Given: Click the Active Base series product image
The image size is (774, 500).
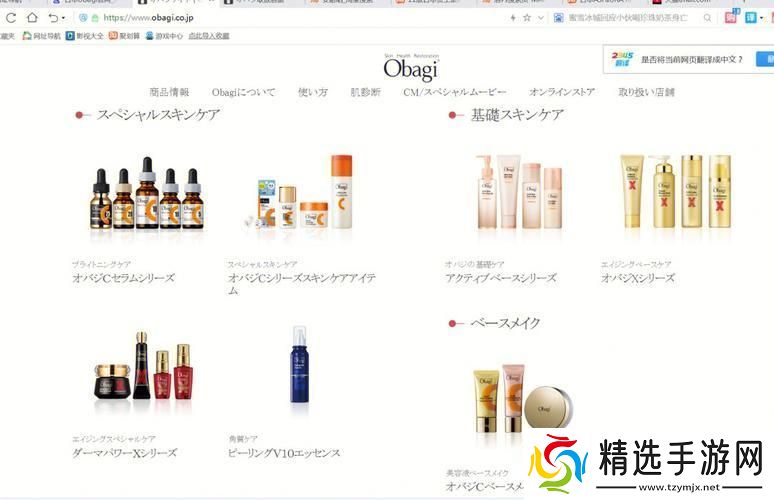Looking at the screenshot, I should (519, 192).
